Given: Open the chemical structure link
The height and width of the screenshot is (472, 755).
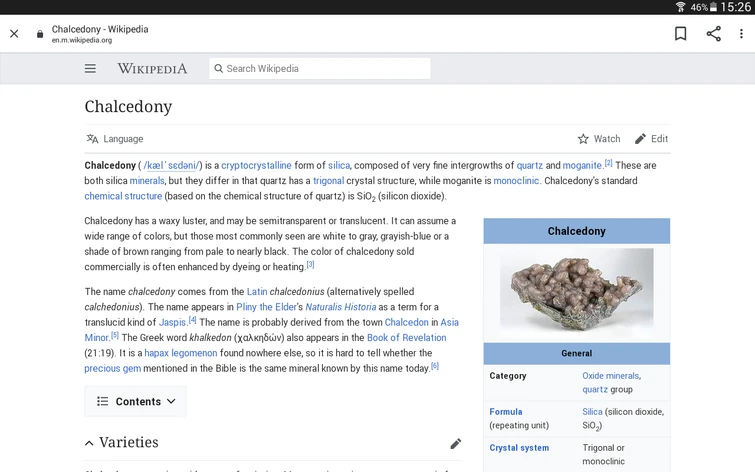Looking at the screenshot, I should point(123,196).
